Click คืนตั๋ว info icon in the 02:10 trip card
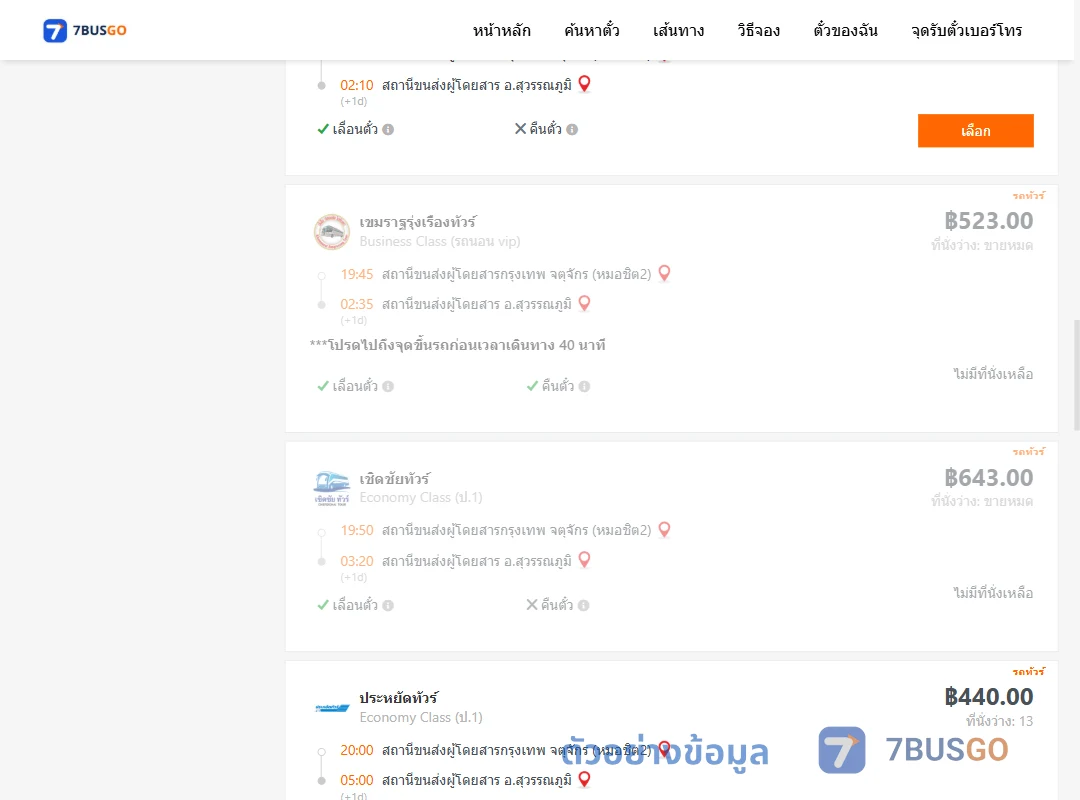The height and width of the screenshot is (800, 1080). (572, 130)
